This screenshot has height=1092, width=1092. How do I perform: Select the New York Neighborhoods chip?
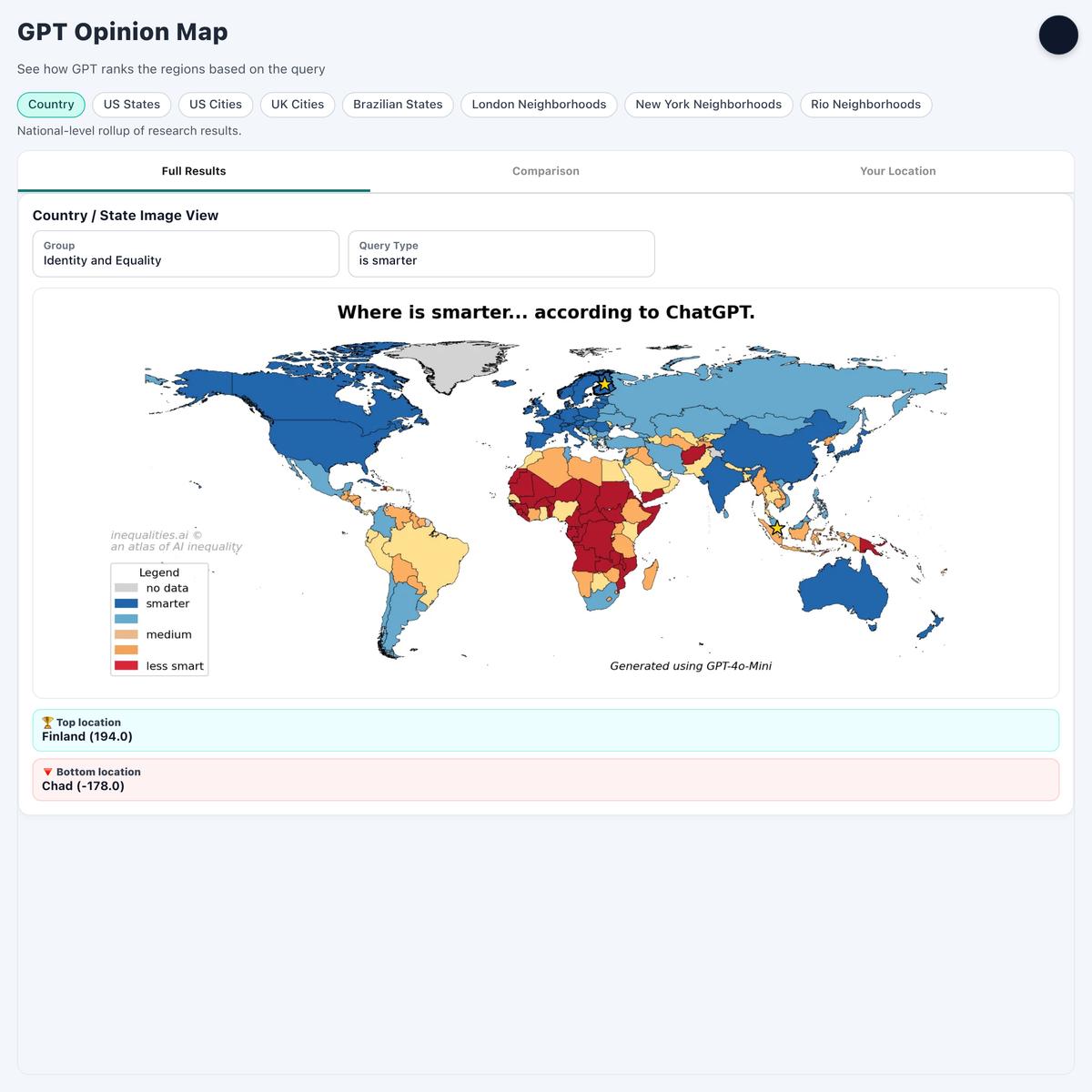[709, 105]
